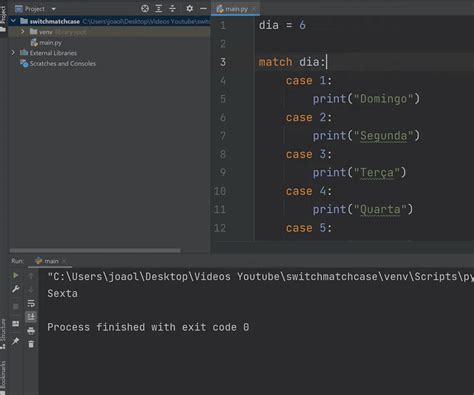
Task: Select main.py in the project tree
Action: click(x=50, y=42)
